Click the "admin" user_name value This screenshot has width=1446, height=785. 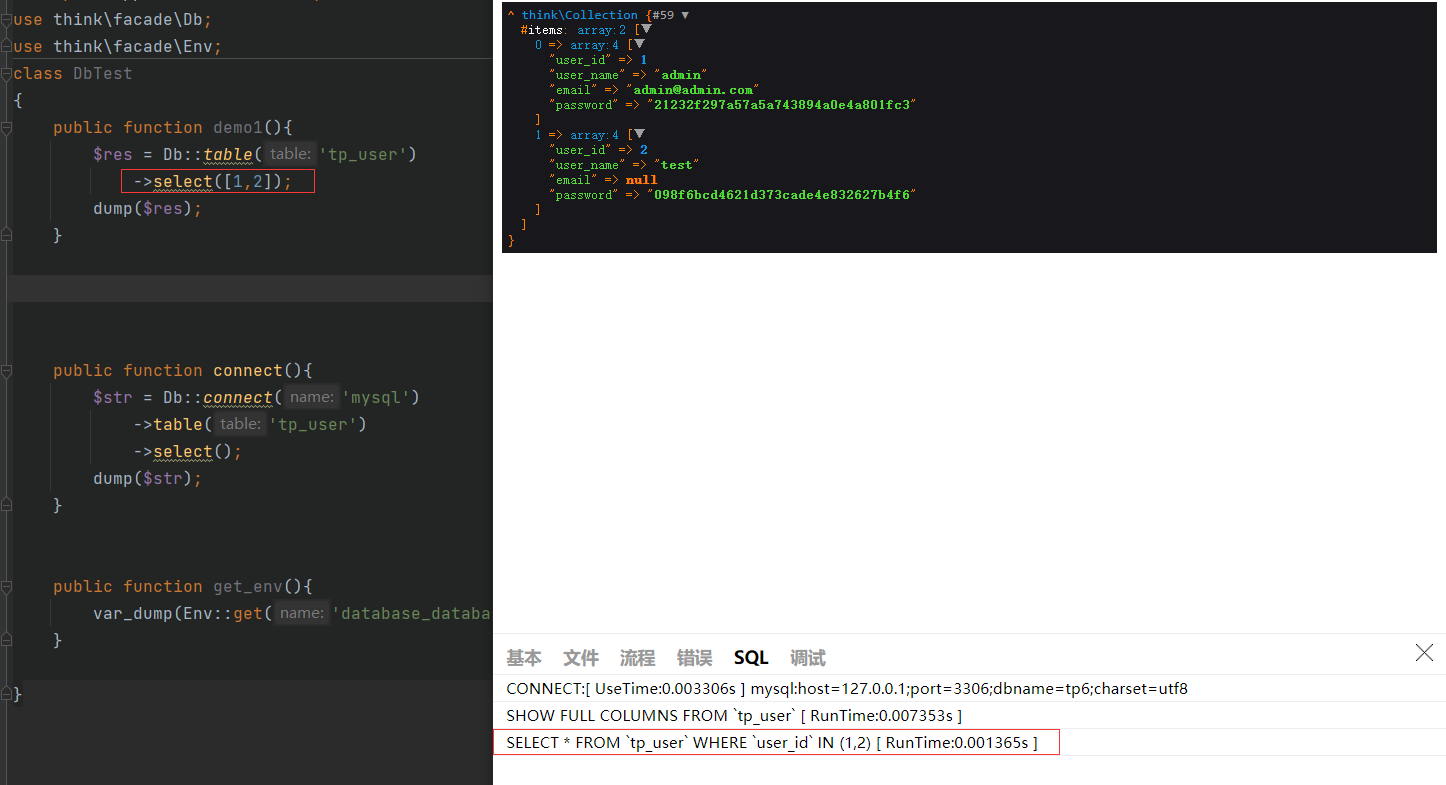tap(680, 75)
